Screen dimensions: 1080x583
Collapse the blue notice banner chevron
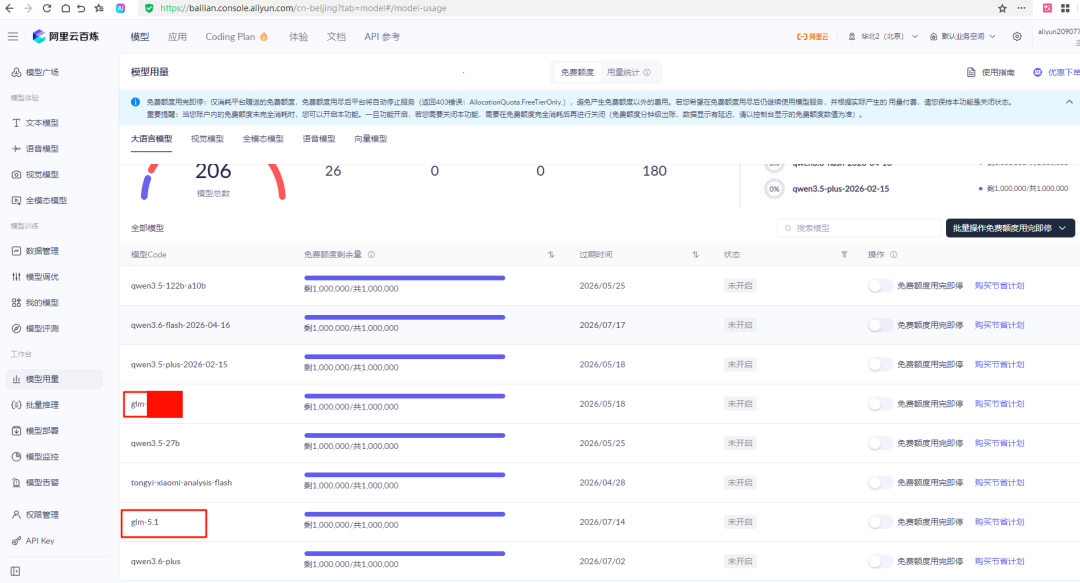[1069, 102]
